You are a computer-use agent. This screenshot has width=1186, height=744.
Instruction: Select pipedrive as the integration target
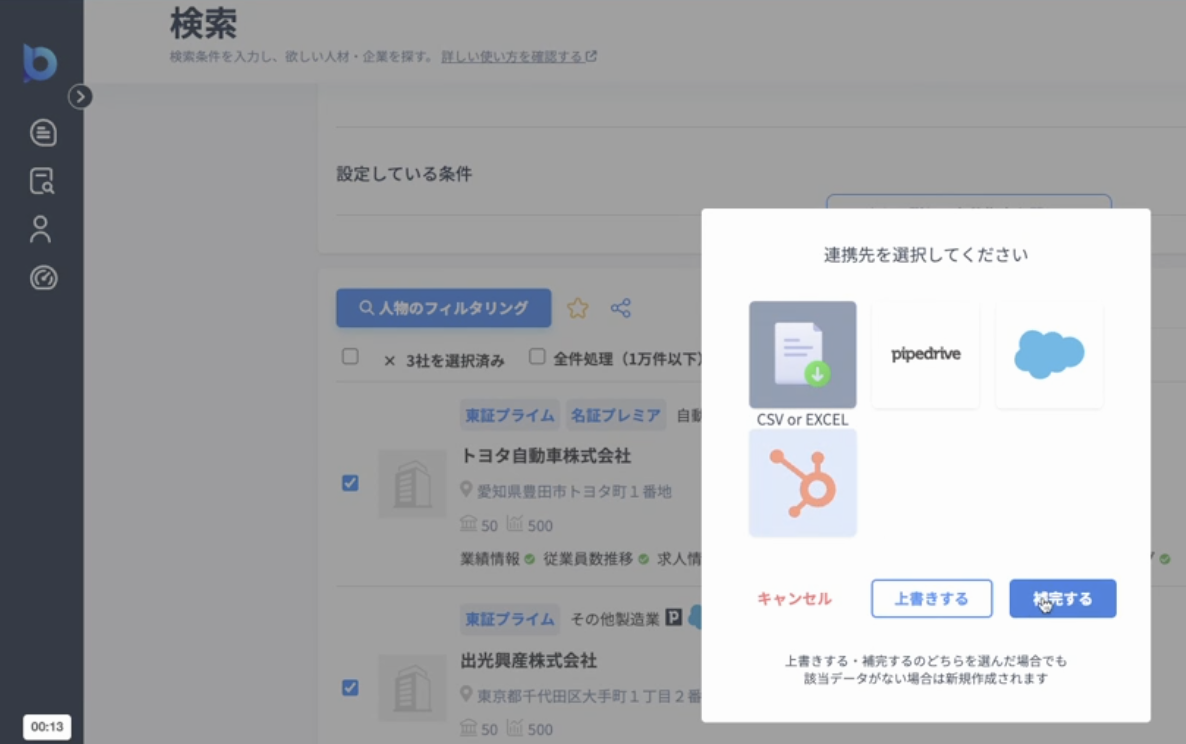(x=926, y=355)
